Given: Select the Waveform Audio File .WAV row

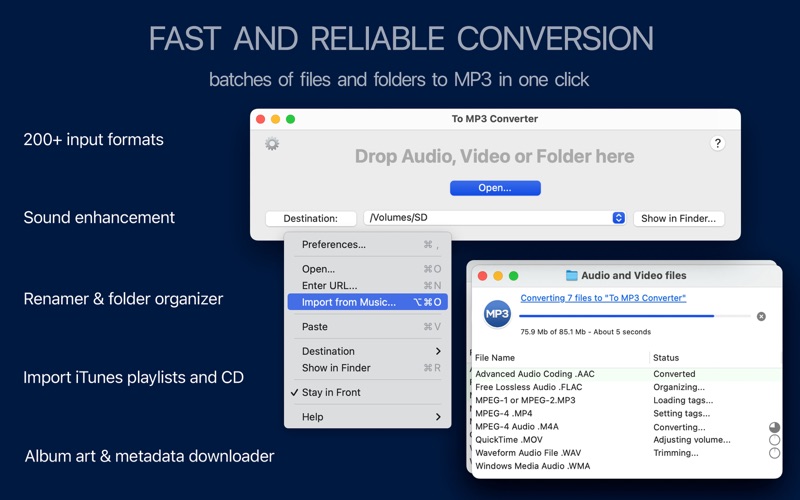Looking at the screenshot, I should (x=628, y=453).
